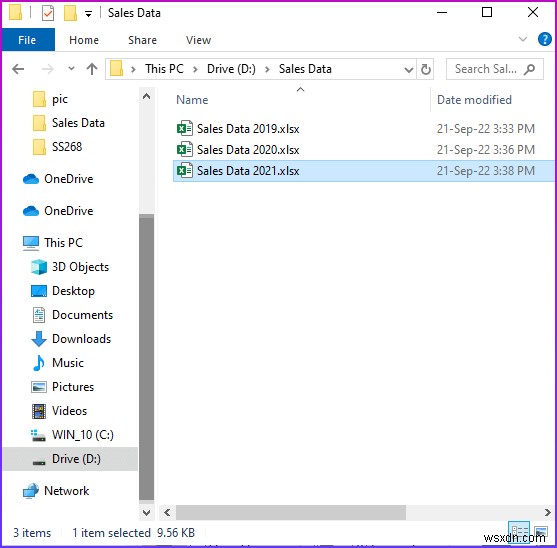Expand the ribbon with the chevron

pos(523,39)
